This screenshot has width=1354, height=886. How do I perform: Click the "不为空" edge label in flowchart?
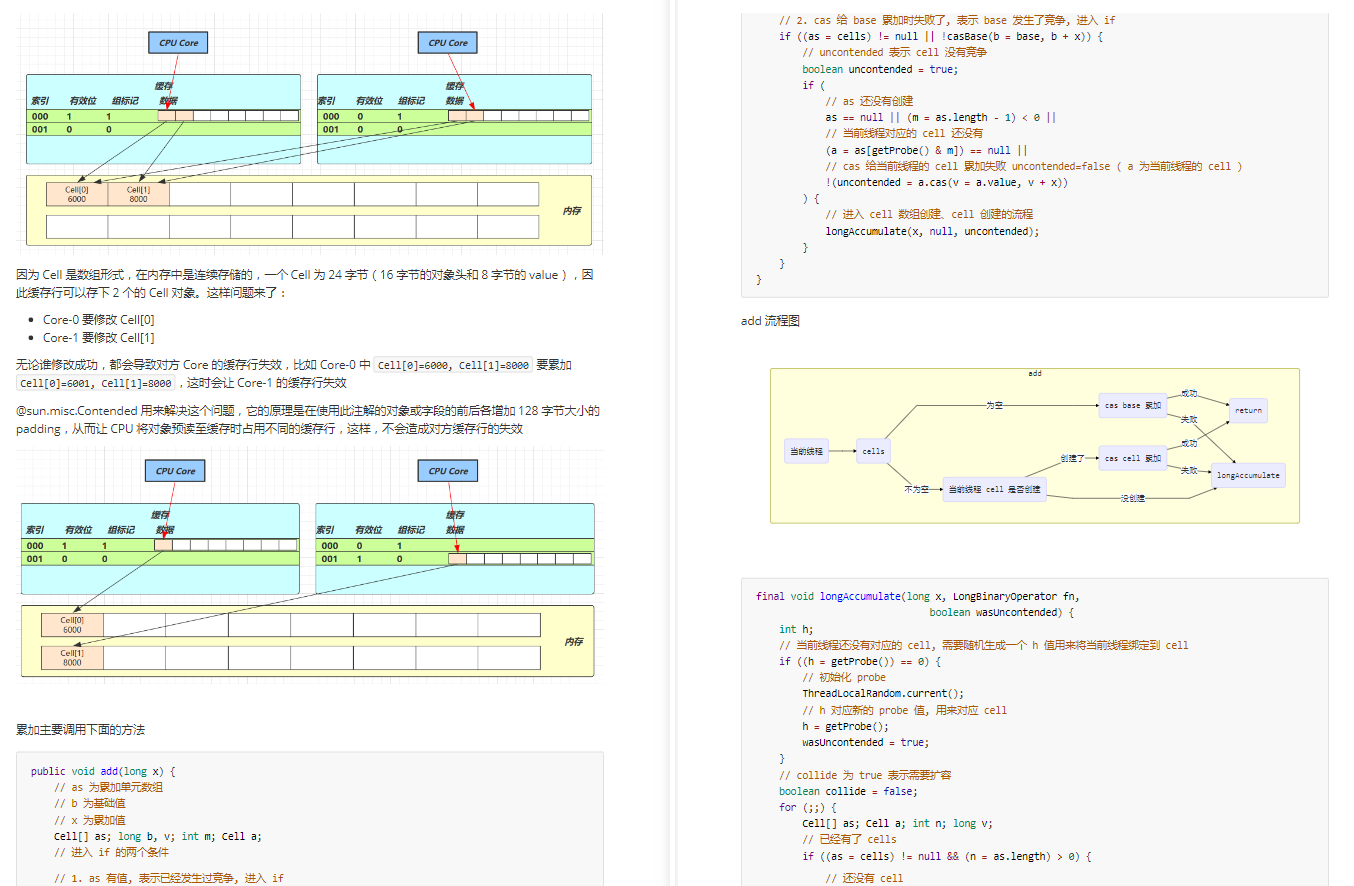(916, 490)
